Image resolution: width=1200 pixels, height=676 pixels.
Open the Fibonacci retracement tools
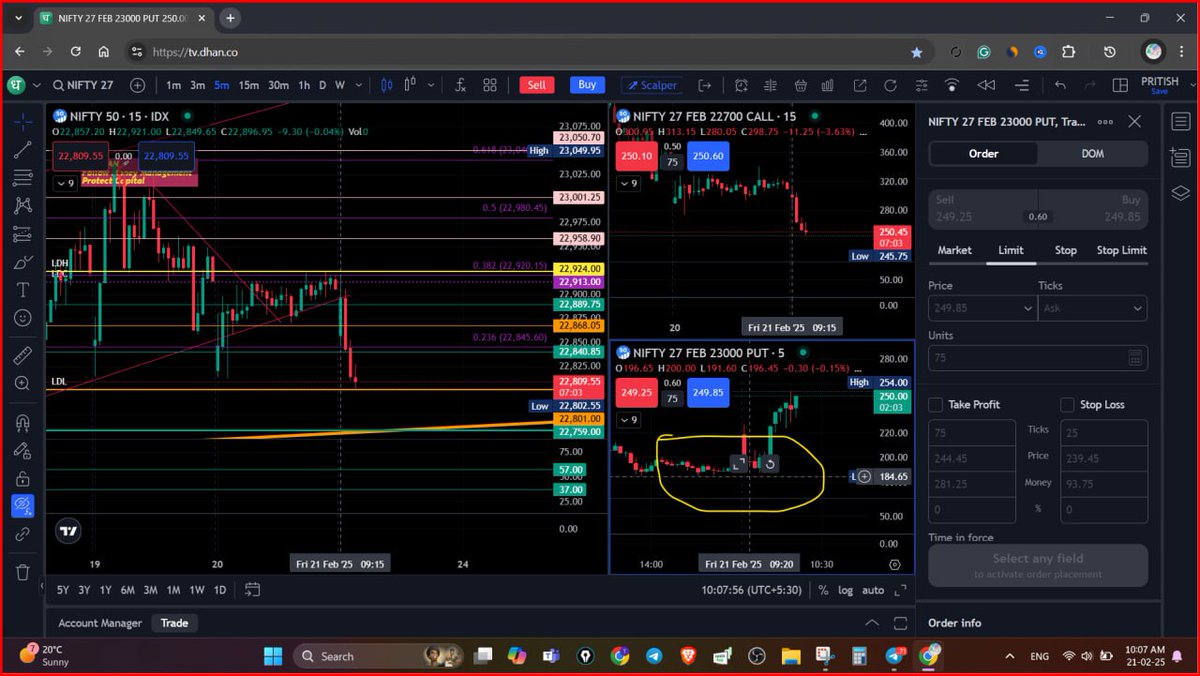tap(22, 178)
